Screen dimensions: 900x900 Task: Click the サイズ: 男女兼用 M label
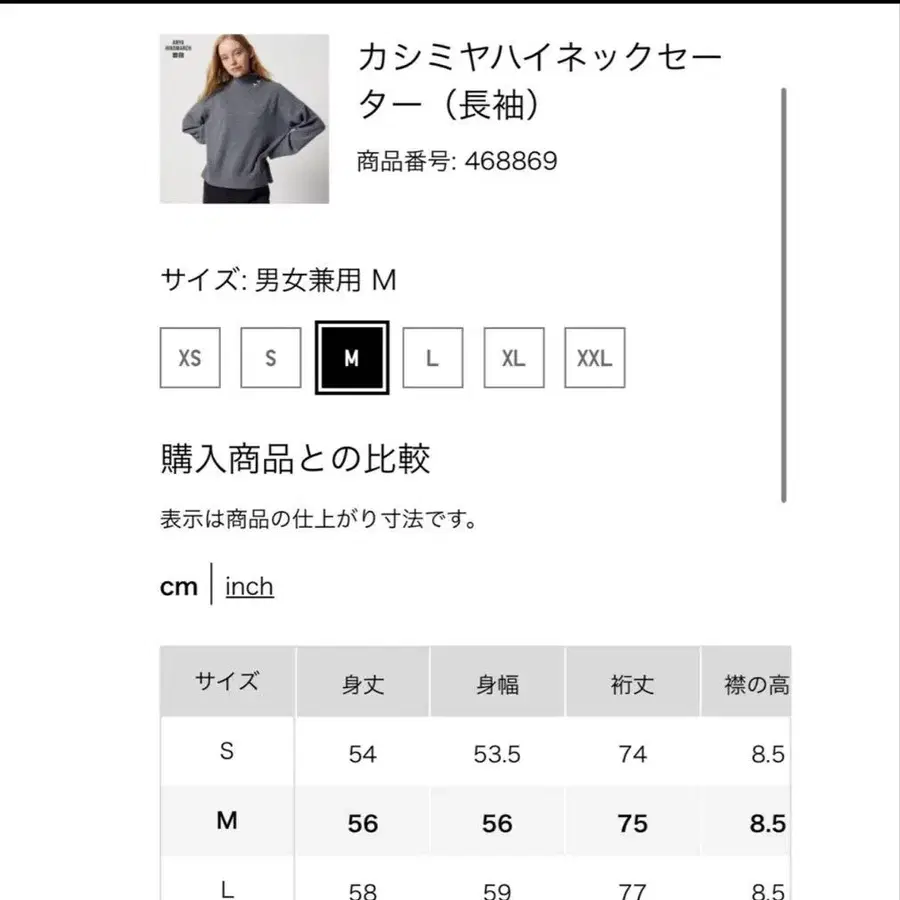278,281
